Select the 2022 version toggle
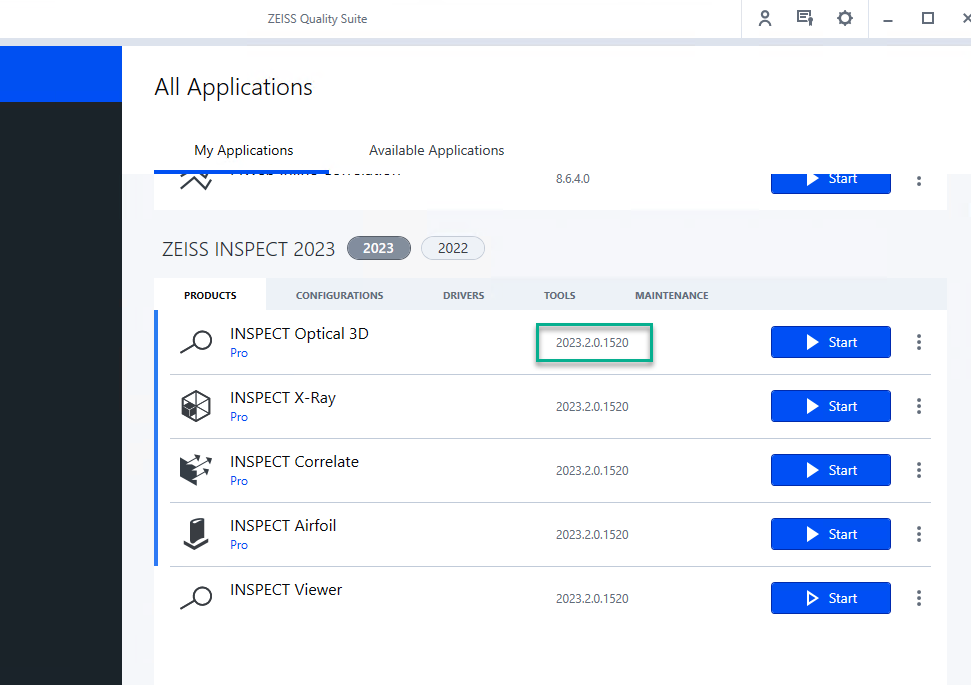Viewport: 971px width, 685px height. 453,248
